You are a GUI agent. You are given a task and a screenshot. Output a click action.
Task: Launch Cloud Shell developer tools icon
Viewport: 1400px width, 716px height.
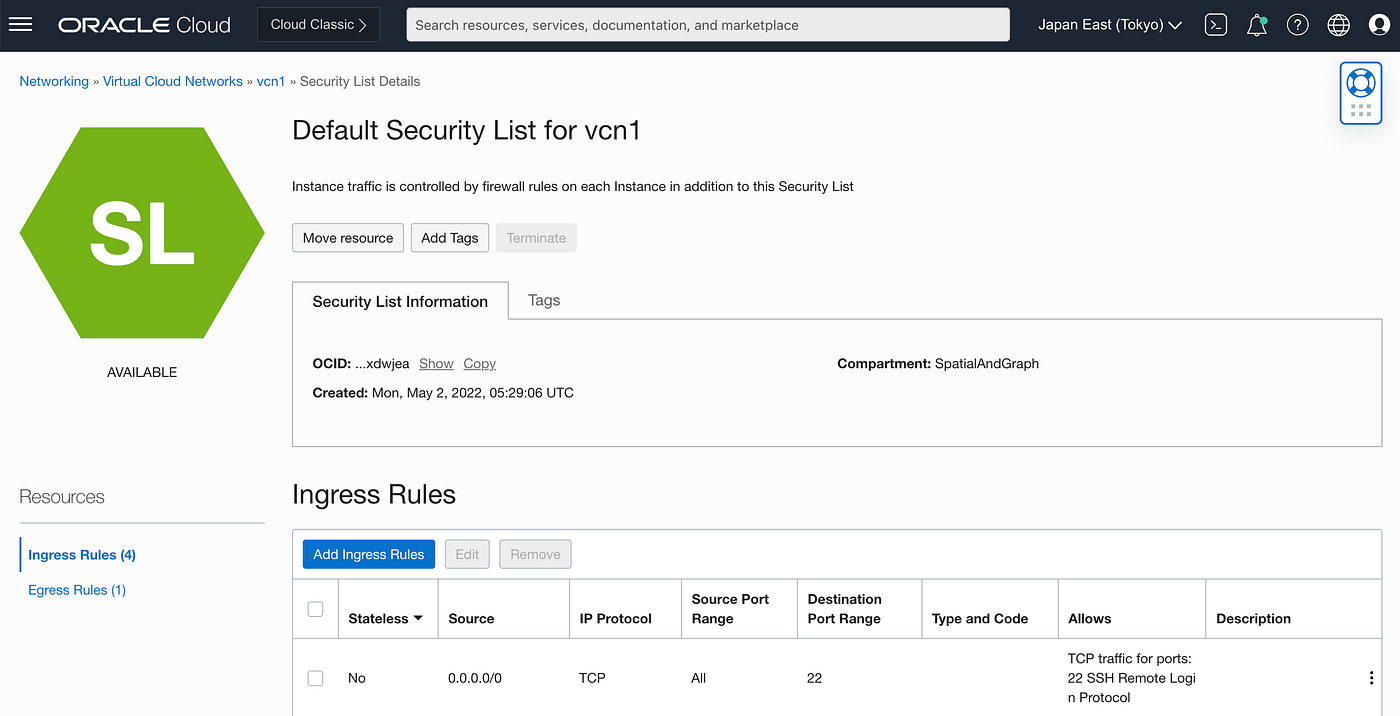(x=1216, y=25)
